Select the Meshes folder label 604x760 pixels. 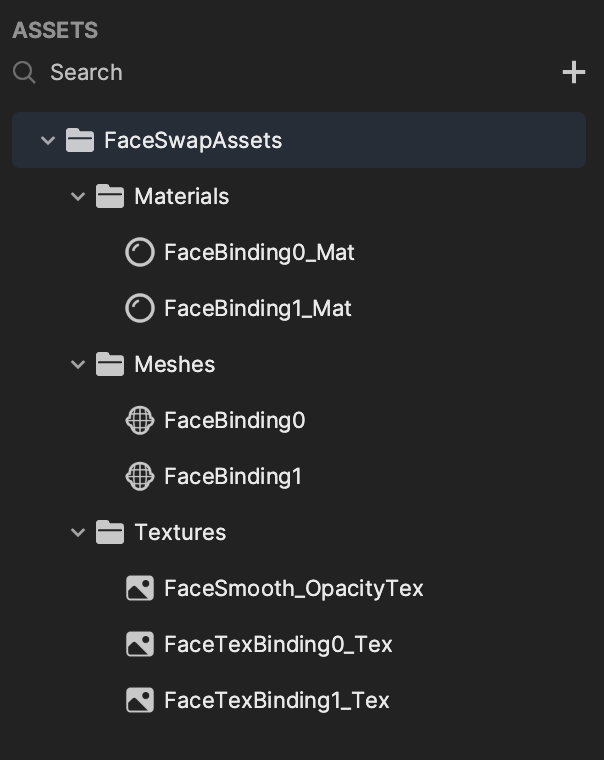(x=175, y=364)
